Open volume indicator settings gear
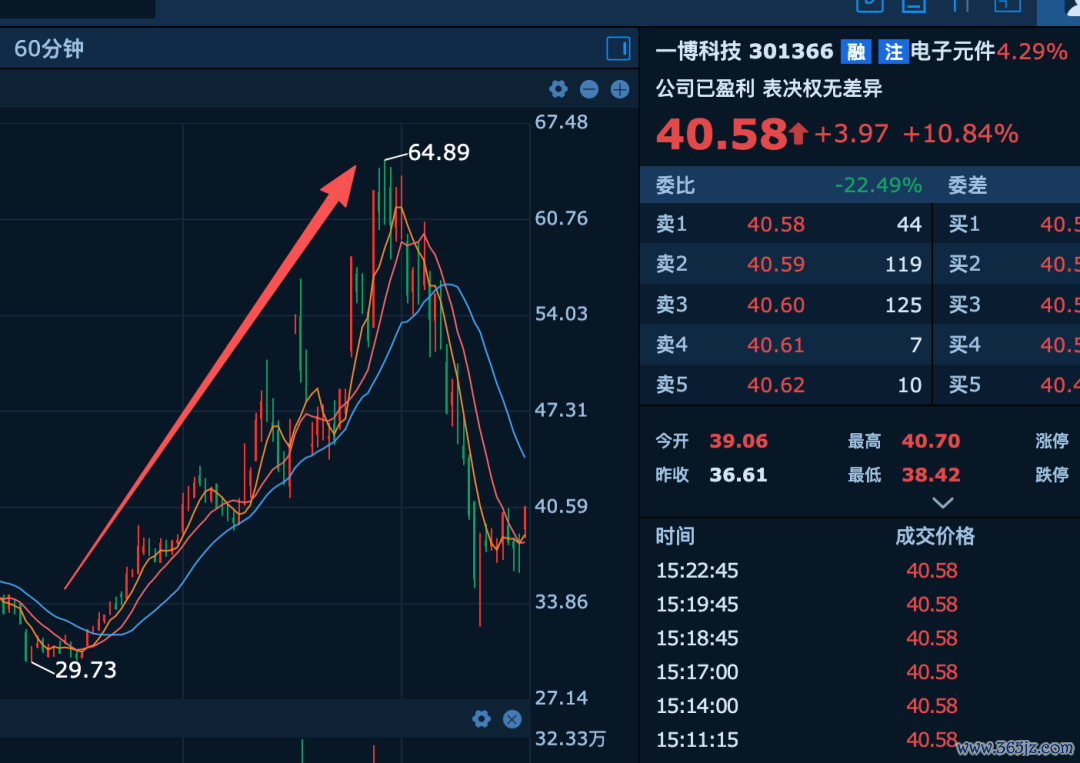This screenshot has width=1080, height=763. click(x=481, y=719)
